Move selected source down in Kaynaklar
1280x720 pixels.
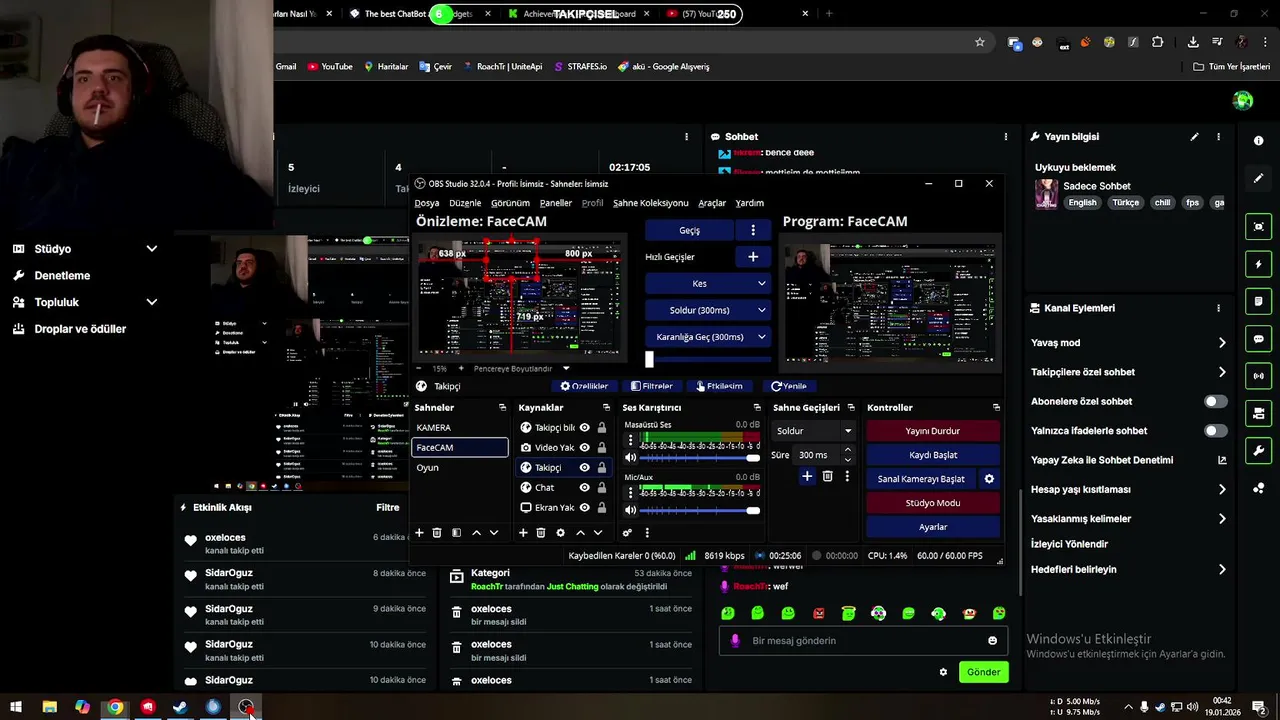tap(598, 533)
